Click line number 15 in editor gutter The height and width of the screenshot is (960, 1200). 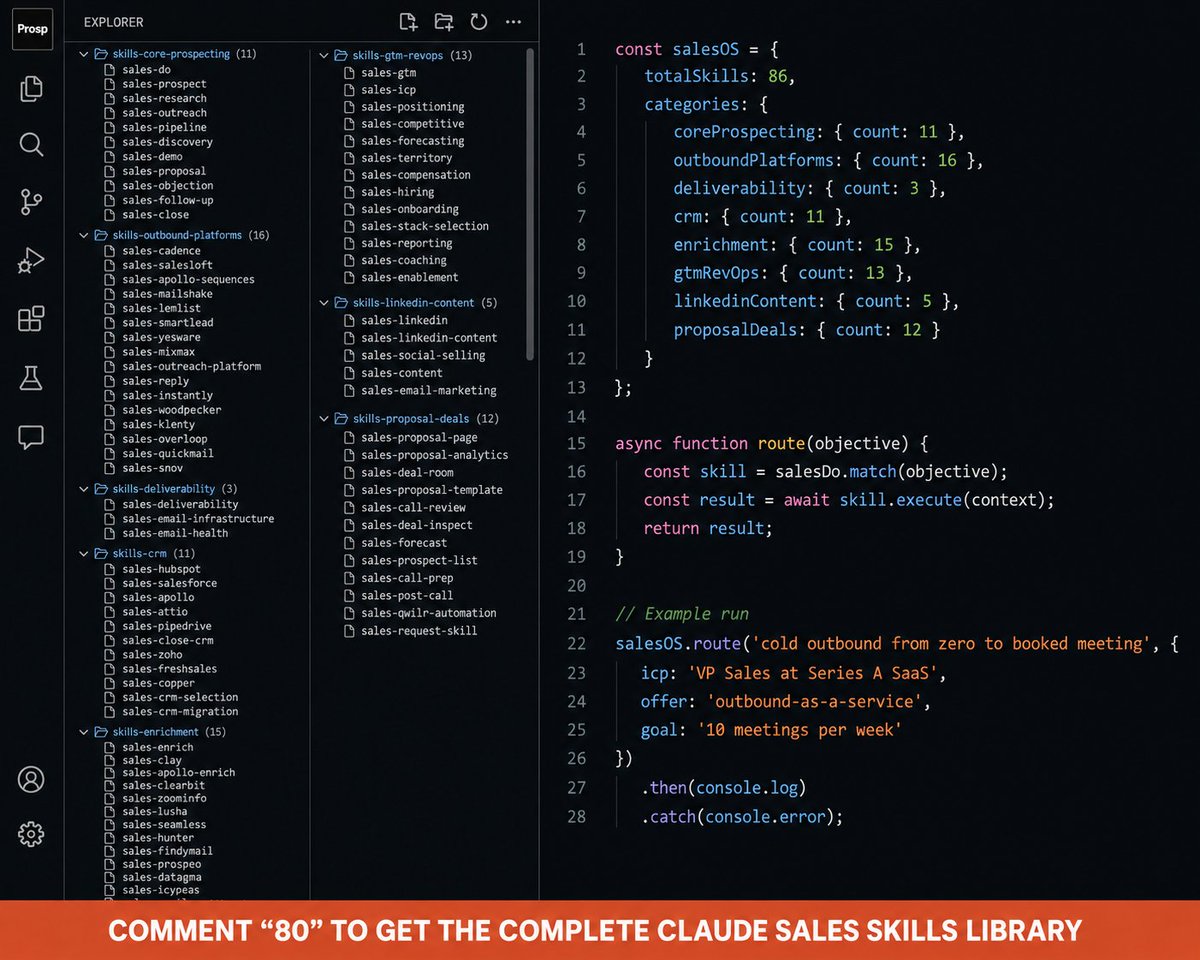tap(576, 443)
